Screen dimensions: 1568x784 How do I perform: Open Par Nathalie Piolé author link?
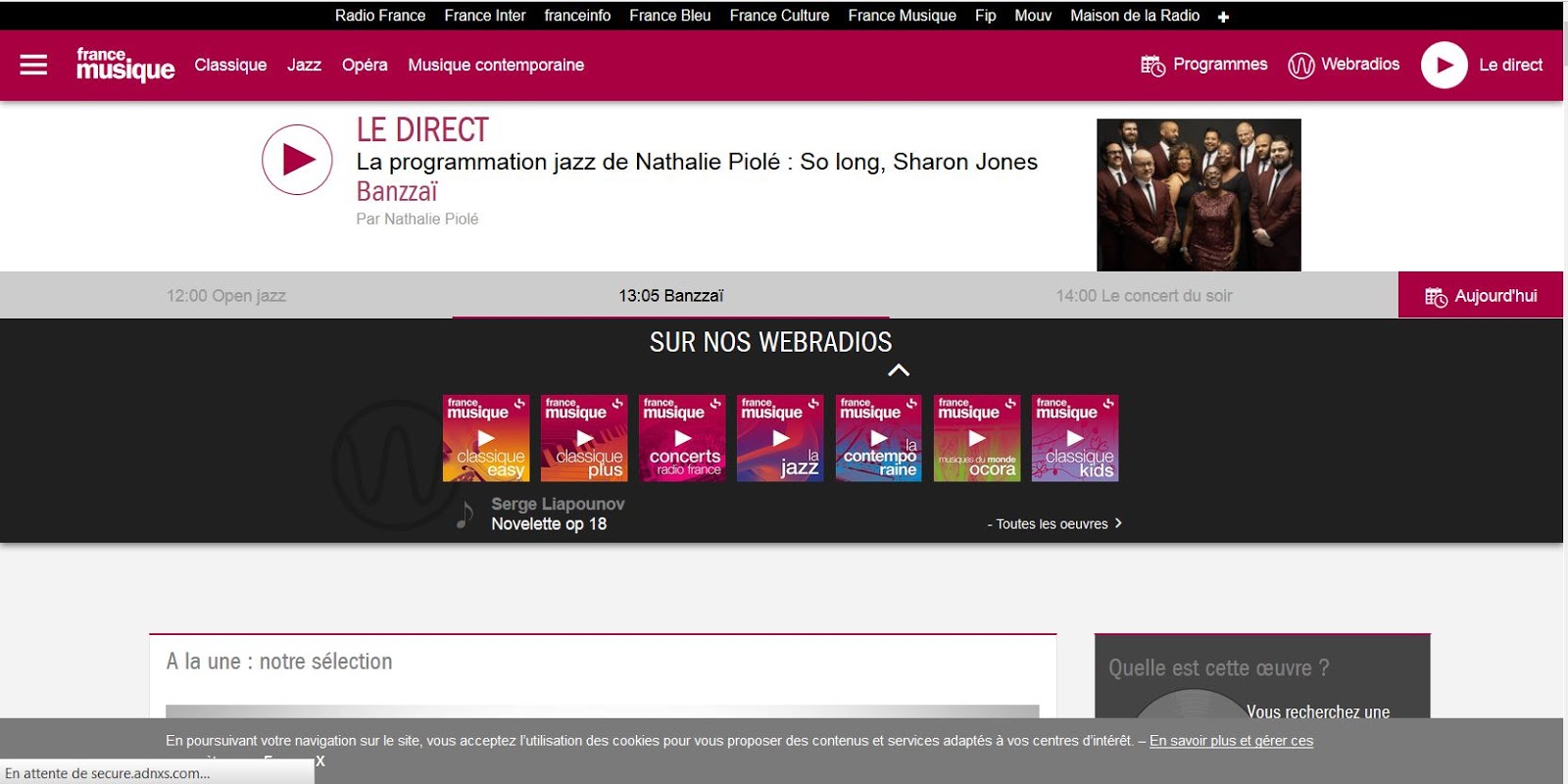coord(417,219)
